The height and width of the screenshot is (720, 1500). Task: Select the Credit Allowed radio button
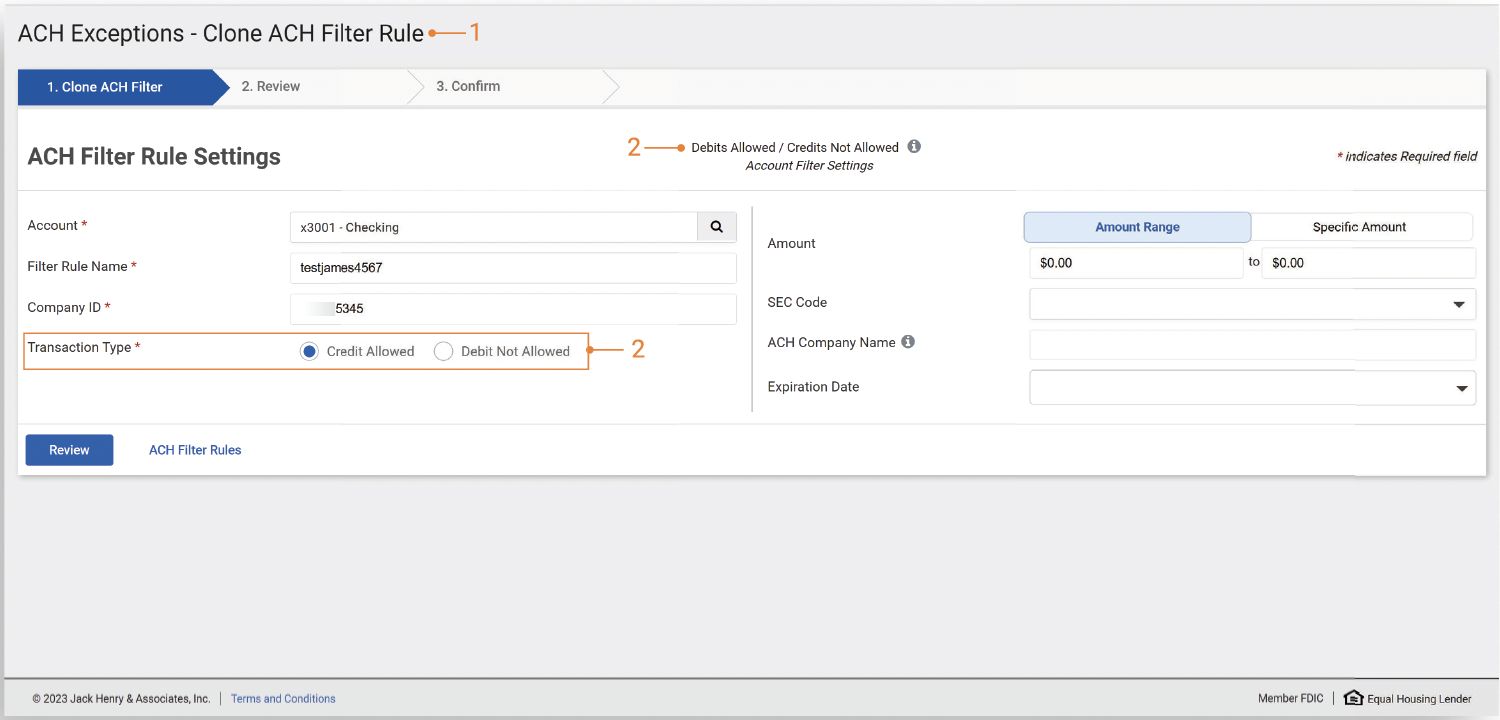pos(309,351)
